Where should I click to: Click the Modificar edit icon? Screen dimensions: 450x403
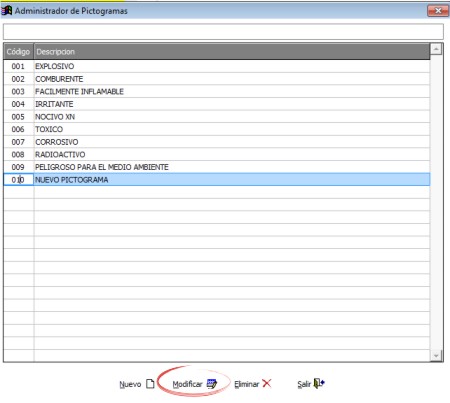click(x=212, y=384)
